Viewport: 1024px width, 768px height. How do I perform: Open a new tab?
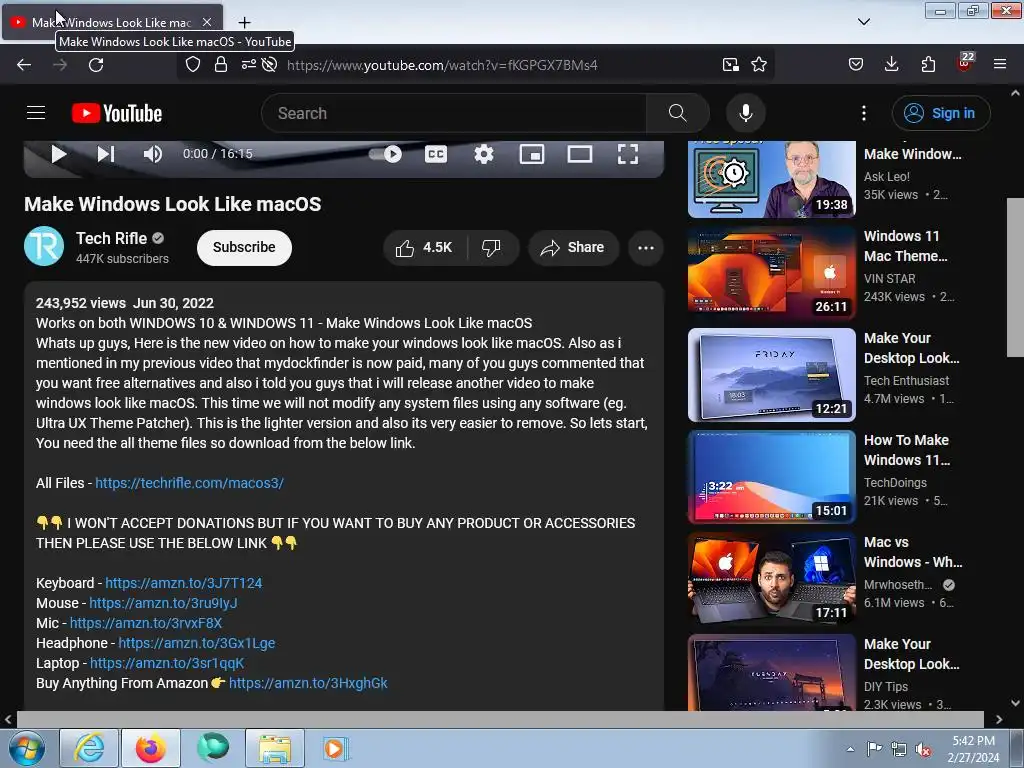(244, 22)
